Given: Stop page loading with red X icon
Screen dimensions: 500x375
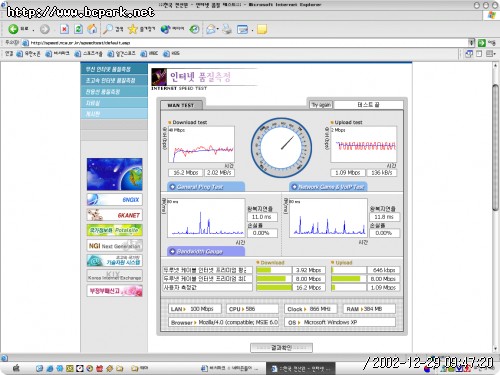Looking at the screenshot, I should 64,29.
